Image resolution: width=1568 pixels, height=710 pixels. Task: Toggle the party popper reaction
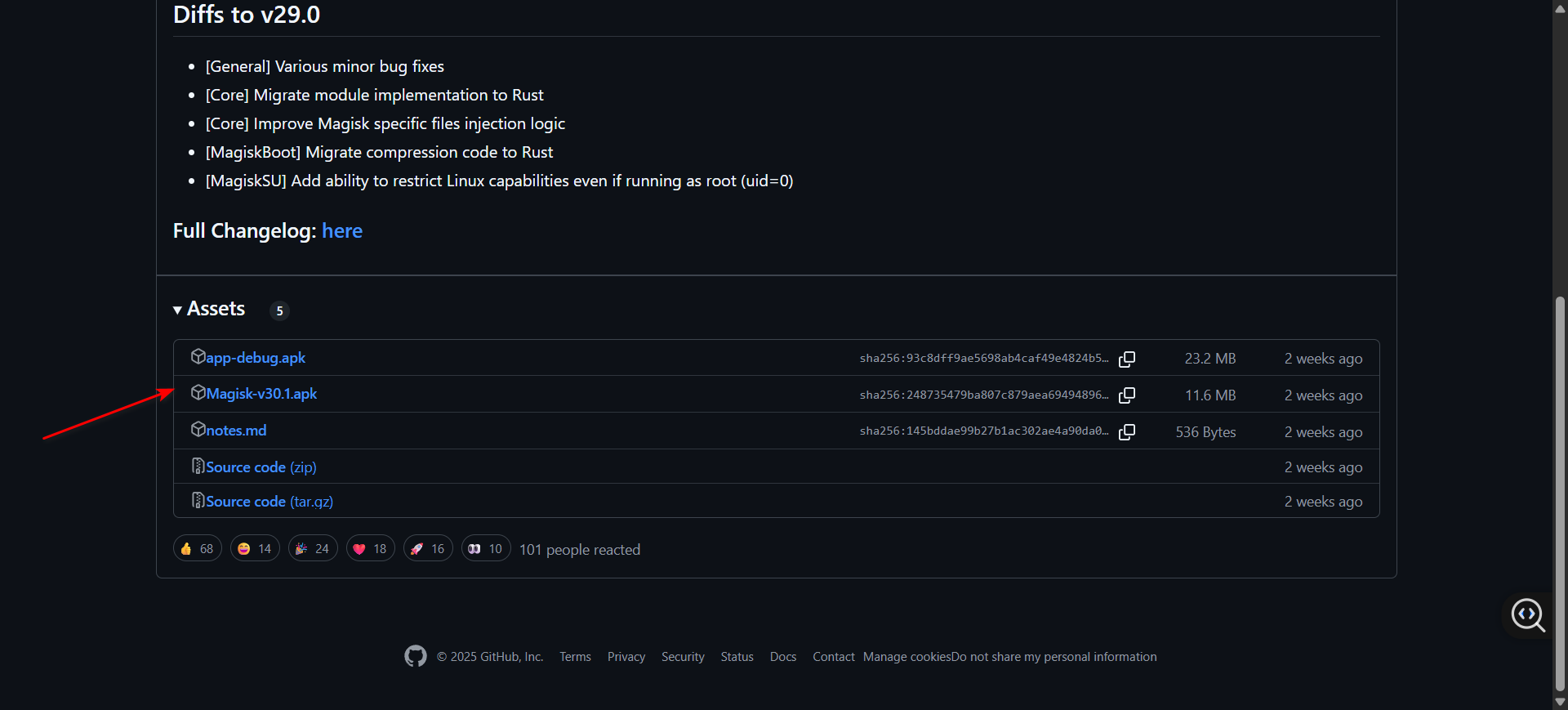click(x=313, y=548)
